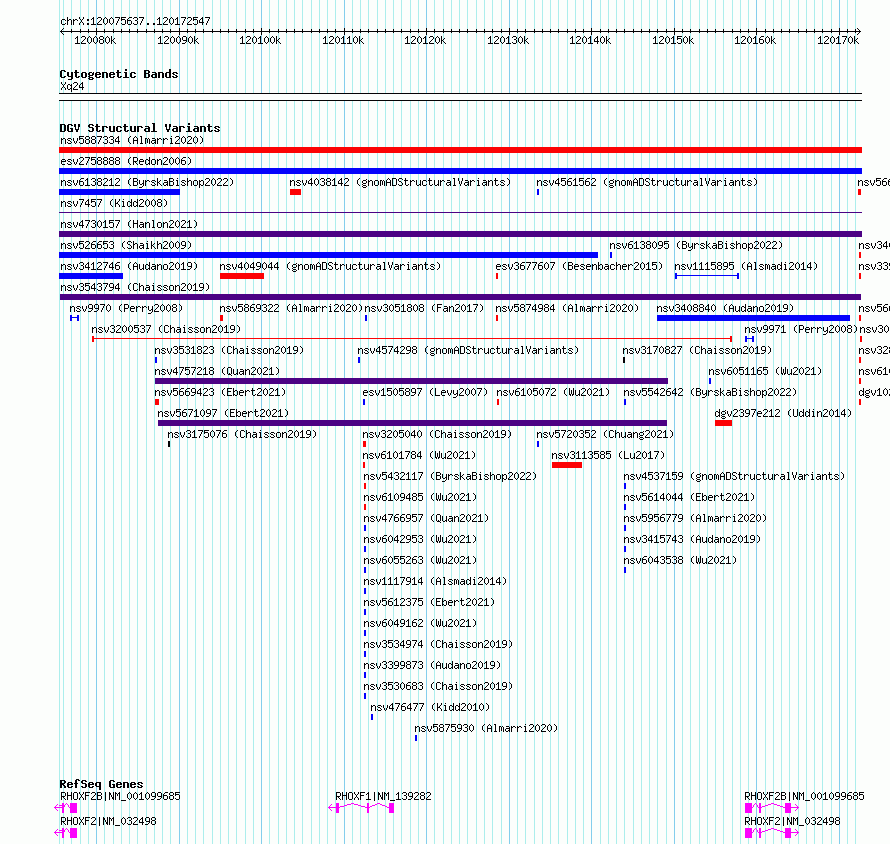
Task: Click the RHOXF1|NM_139282 gene glyph
Action: [361, 808]
